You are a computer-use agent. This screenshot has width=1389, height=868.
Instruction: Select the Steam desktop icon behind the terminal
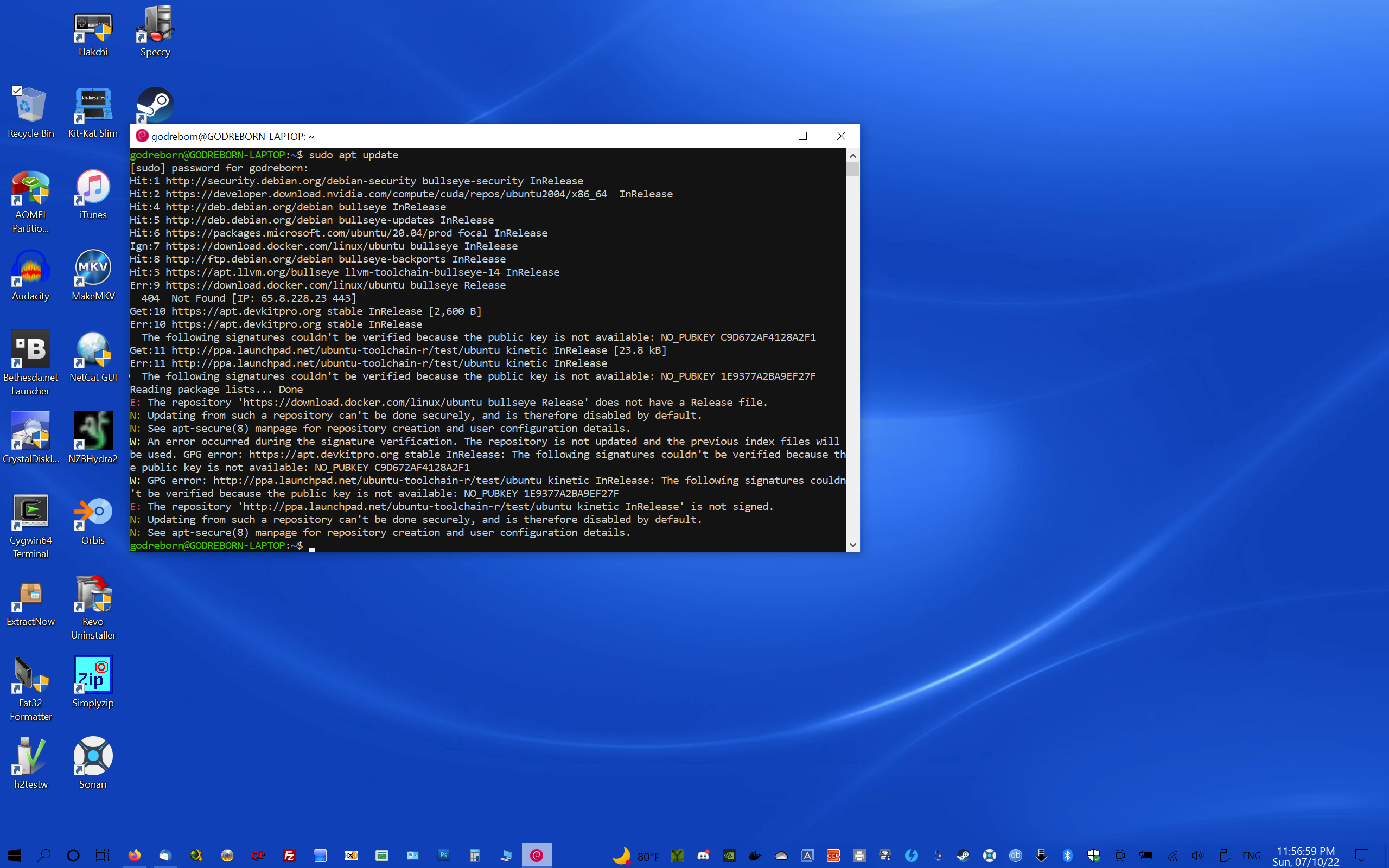[155, 105]
